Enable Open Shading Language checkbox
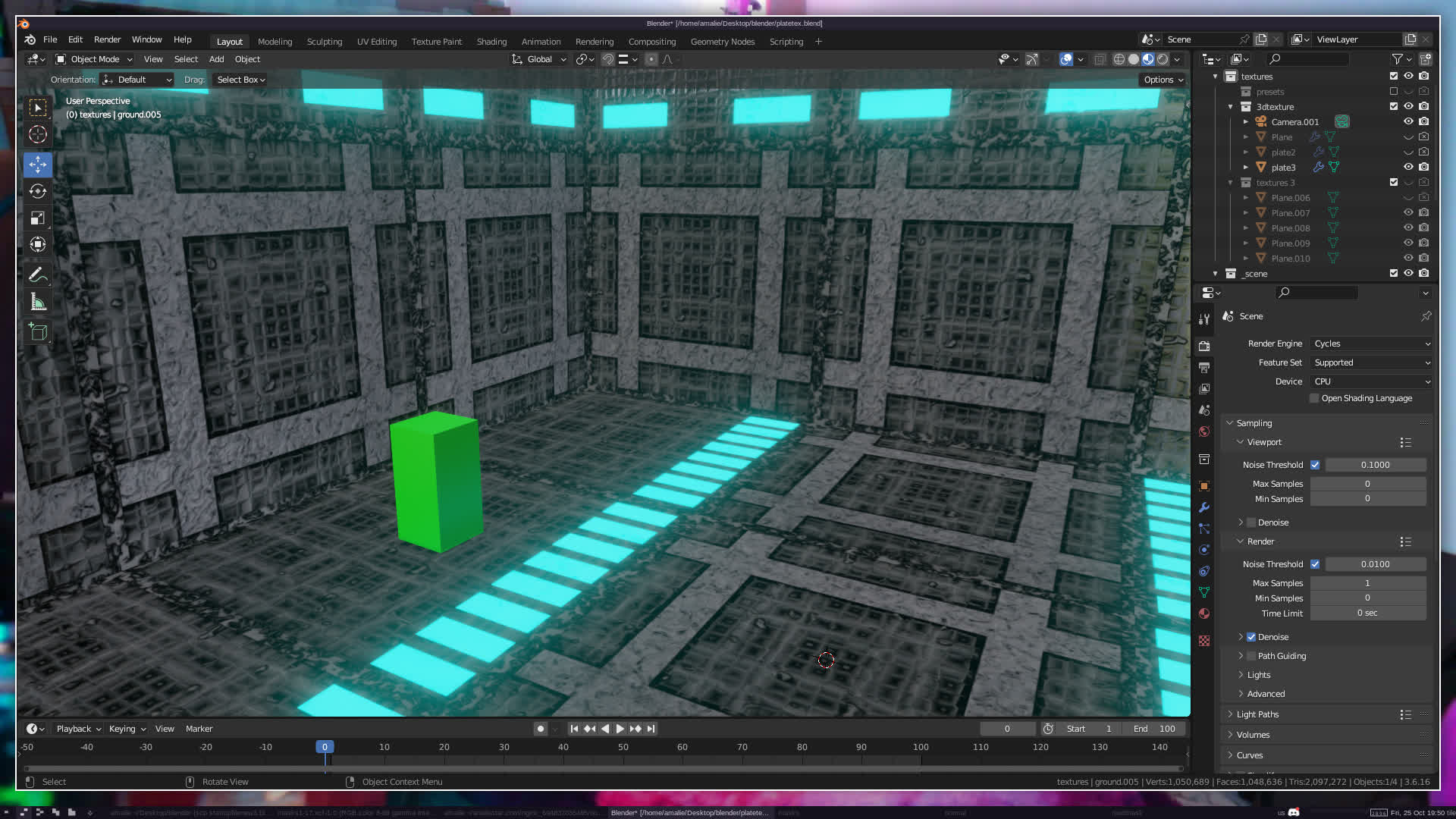This screenshot has height=819, width=1456. (x=1314, y=398)
